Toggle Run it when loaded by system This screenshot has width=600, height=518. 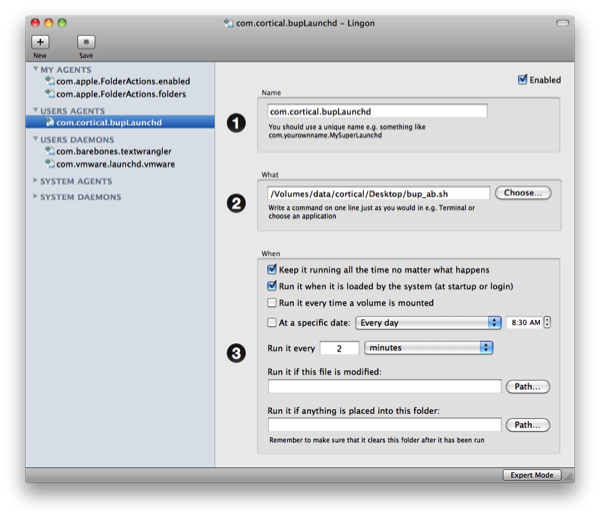[272, 286]
